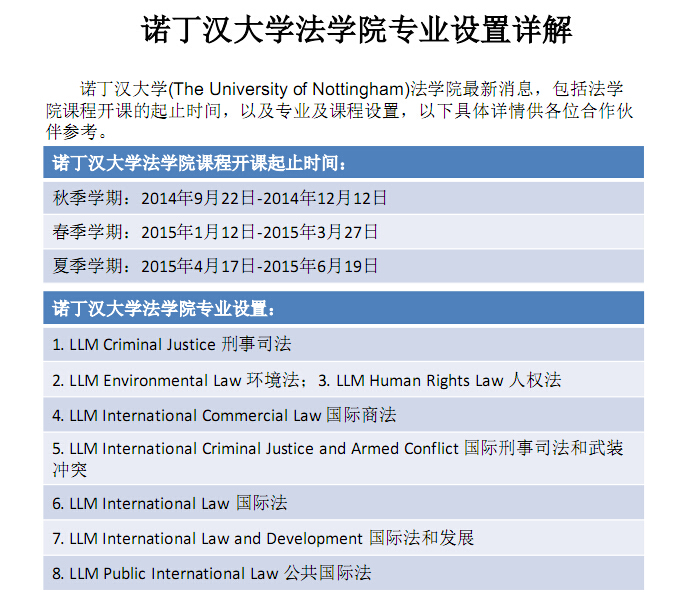
Task: Click the end date 2015年6月19日
Action: pos(320,266)
